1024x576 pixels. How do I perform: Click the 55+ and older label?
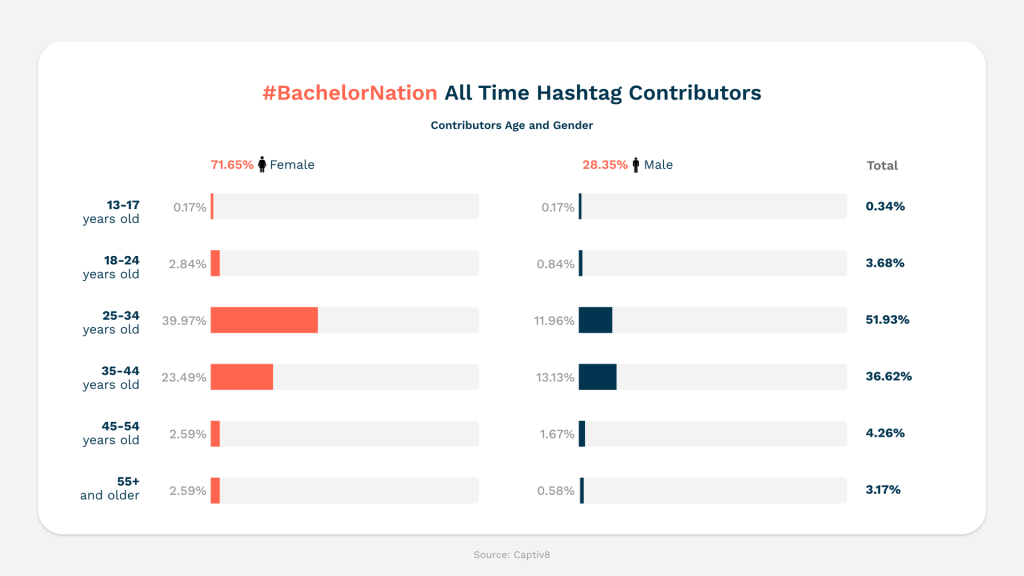pyautogui.click(x=110, y=488)
